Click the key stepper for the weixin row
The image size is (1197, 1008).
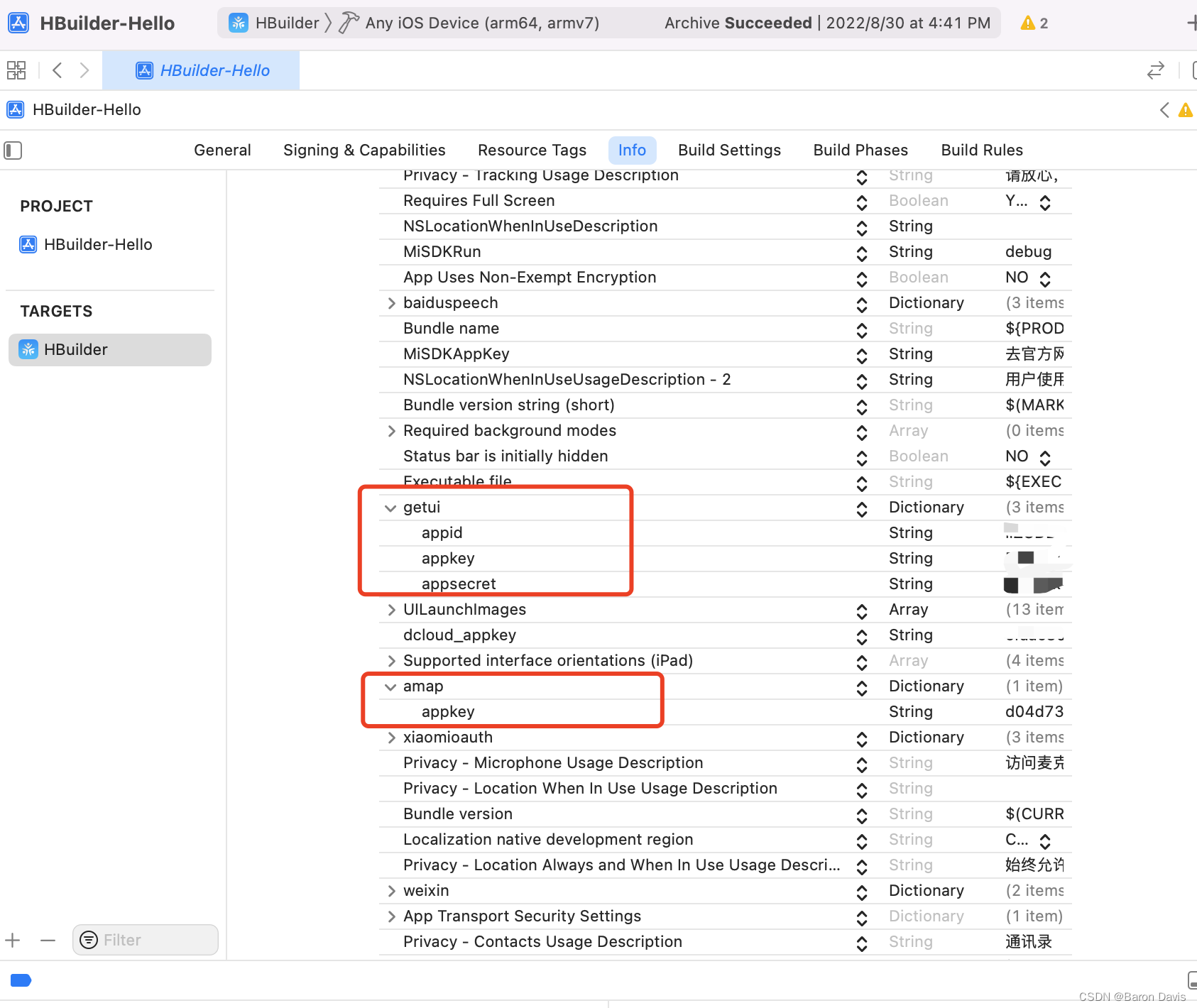pos(862,892)
